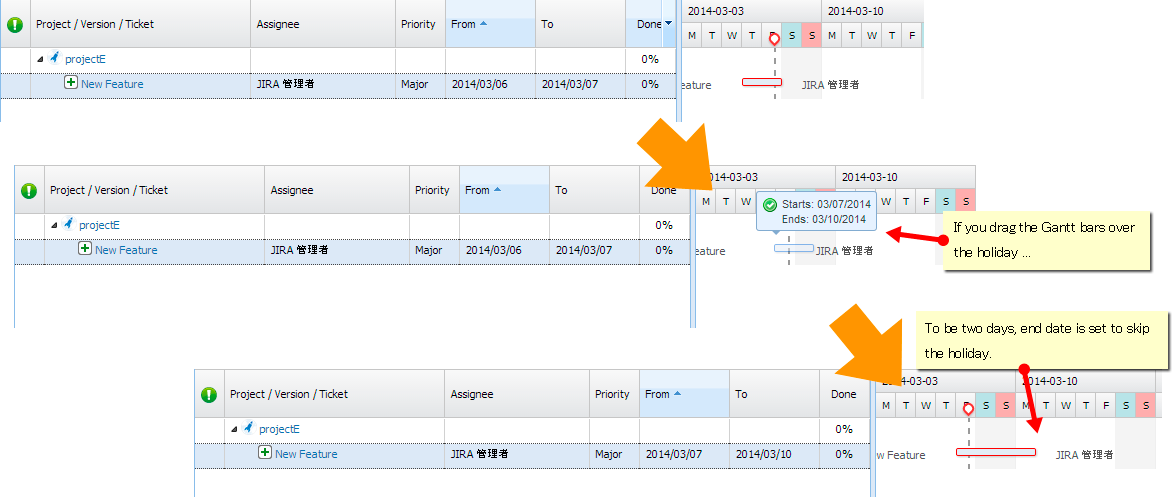Click green plus icon beside New Feature, middle panel

click(x=85, y=249)
